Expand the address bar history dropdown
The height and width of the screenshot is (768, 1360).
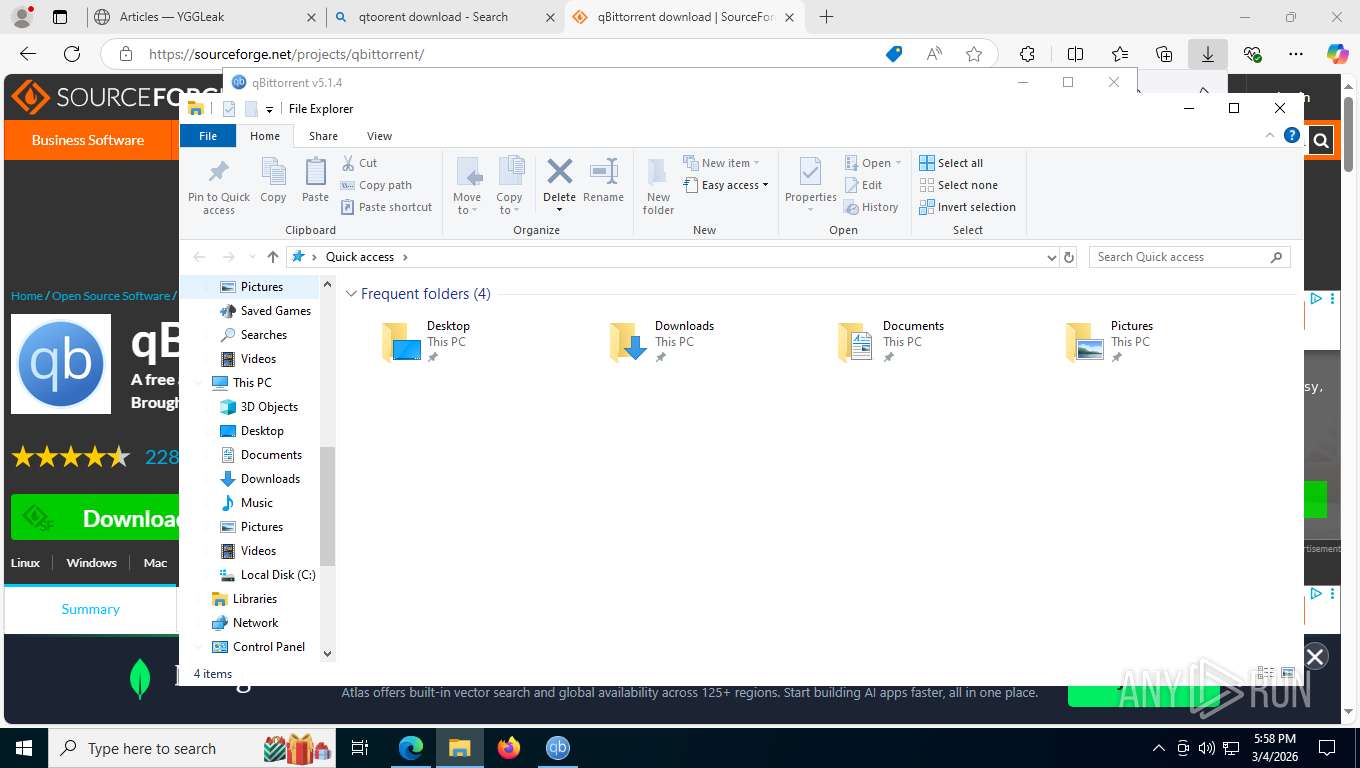point(1051,257)
